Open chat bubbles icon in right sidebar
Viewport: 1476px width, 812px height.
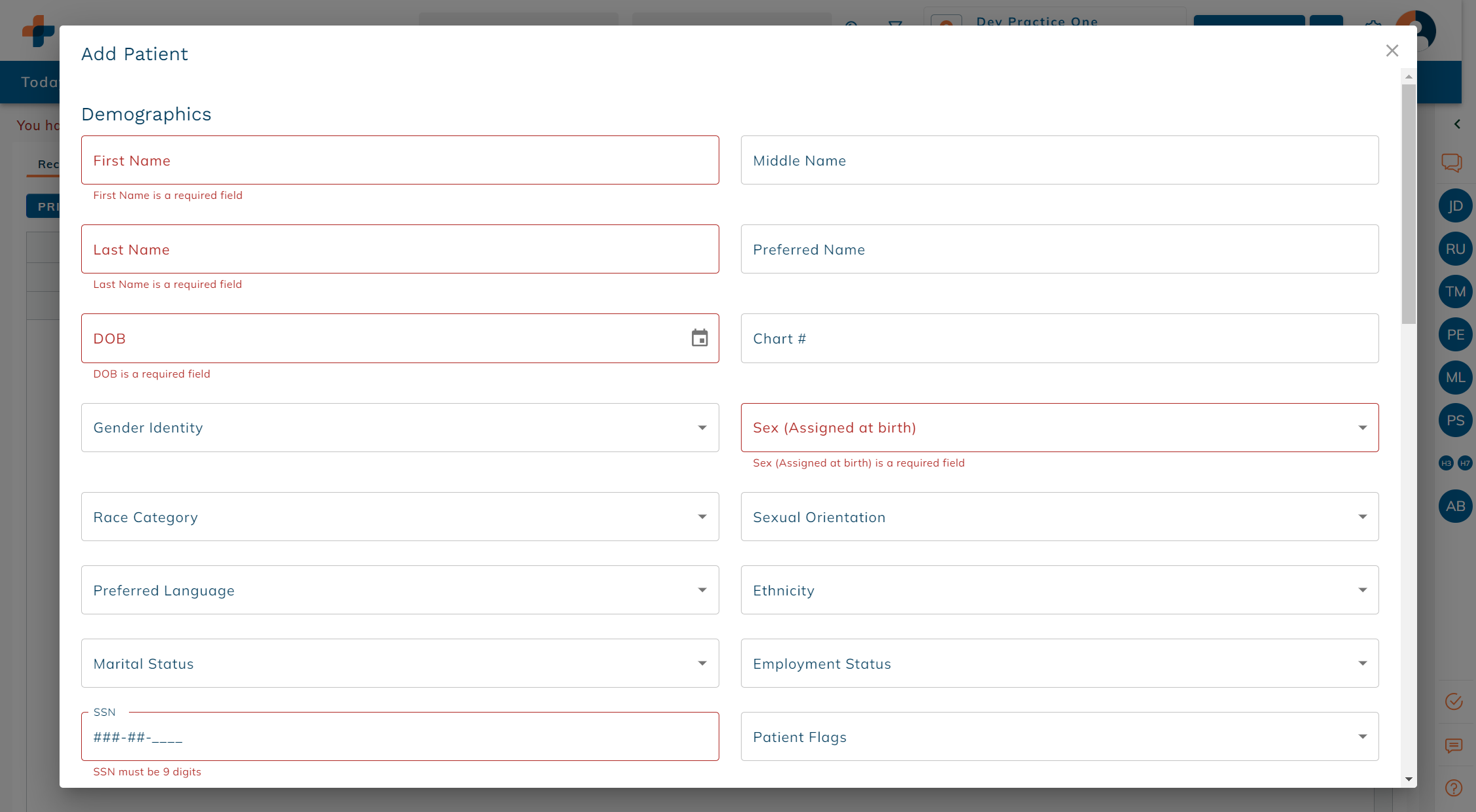pyautogui.click(x=1451, y=162)
